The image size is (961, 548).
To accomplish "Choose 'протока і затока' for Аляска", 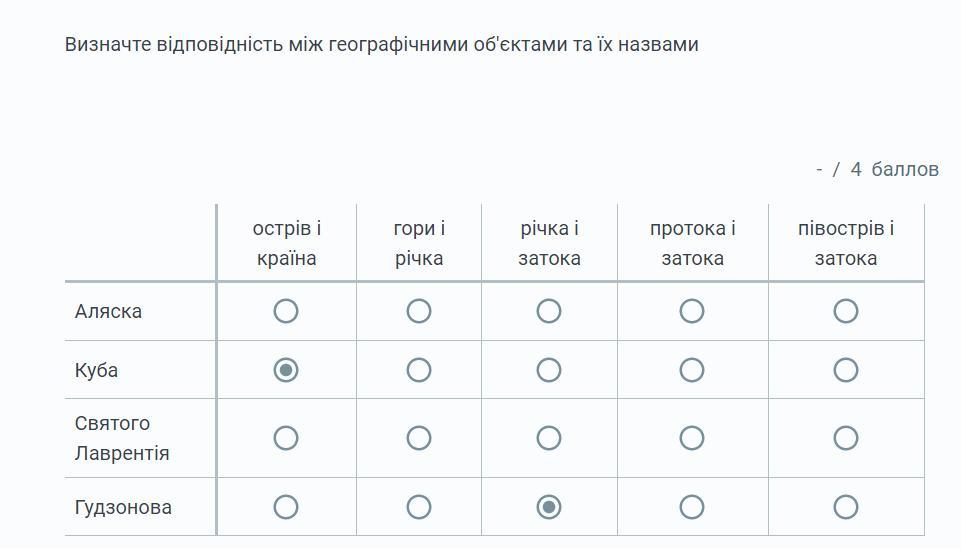I will (x=692, y=311).
